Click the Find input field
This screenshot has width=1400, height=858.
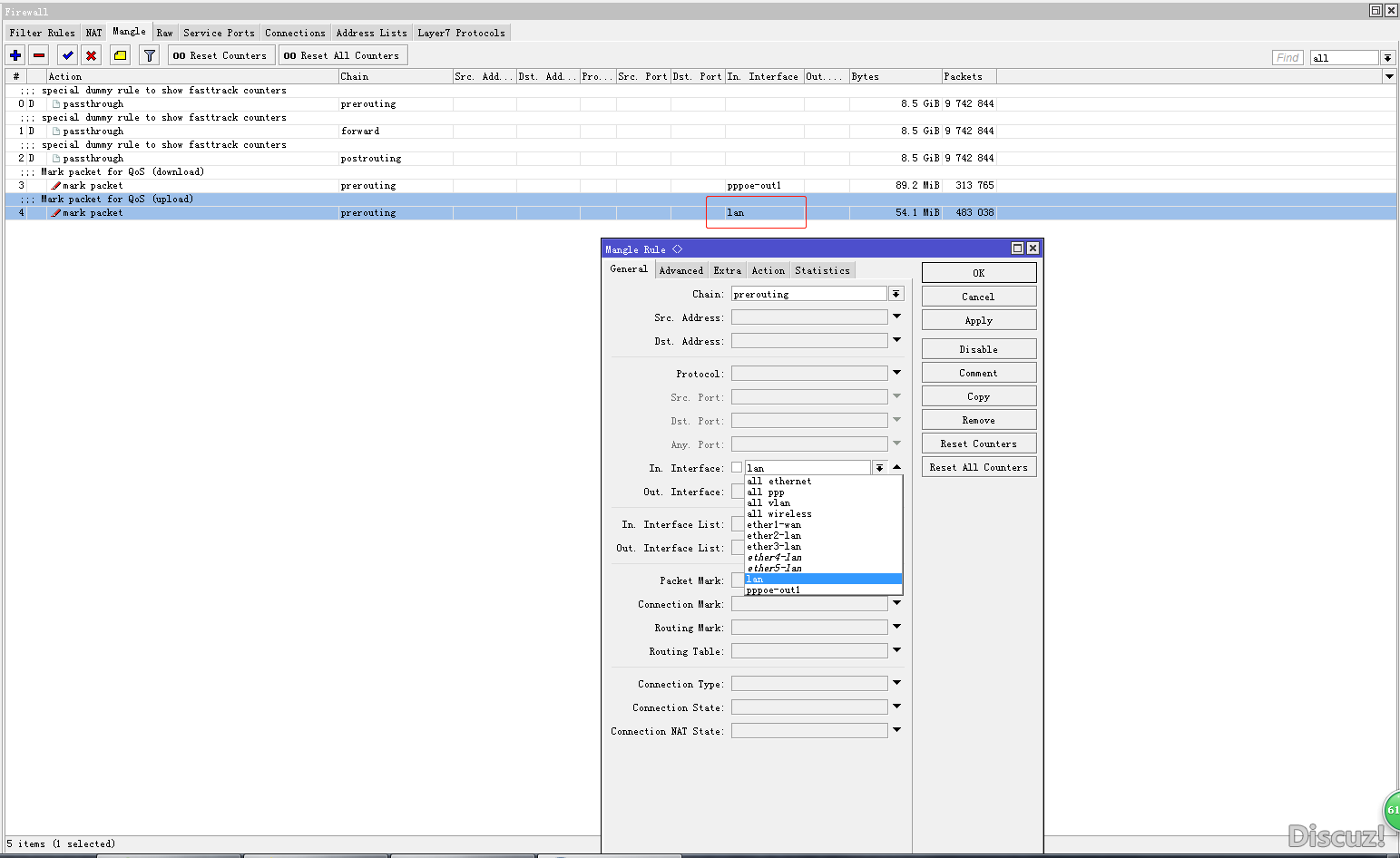click(1287, 58)
